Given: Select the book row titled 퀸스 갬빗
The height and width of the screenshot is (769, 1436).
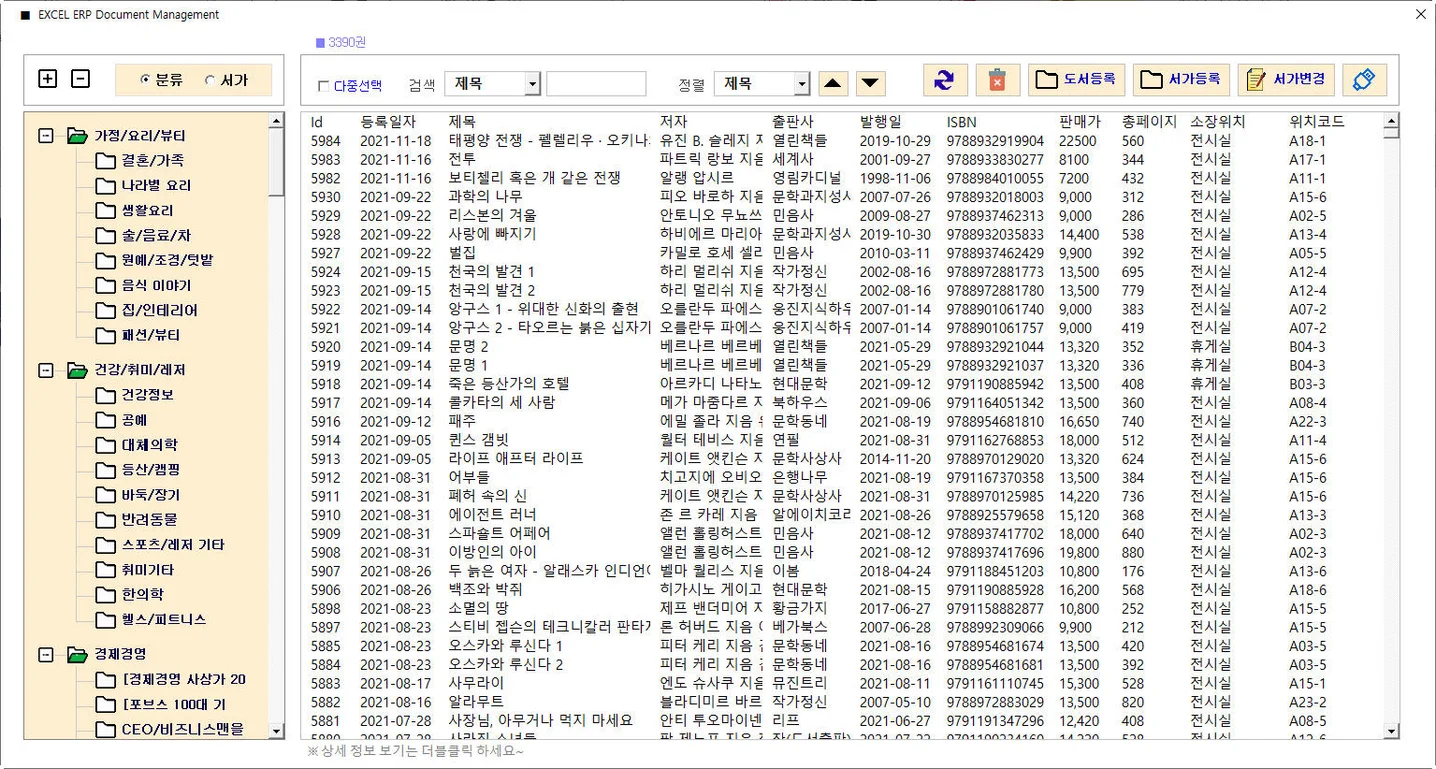Looking at the screenshot, I should (842, 440).
